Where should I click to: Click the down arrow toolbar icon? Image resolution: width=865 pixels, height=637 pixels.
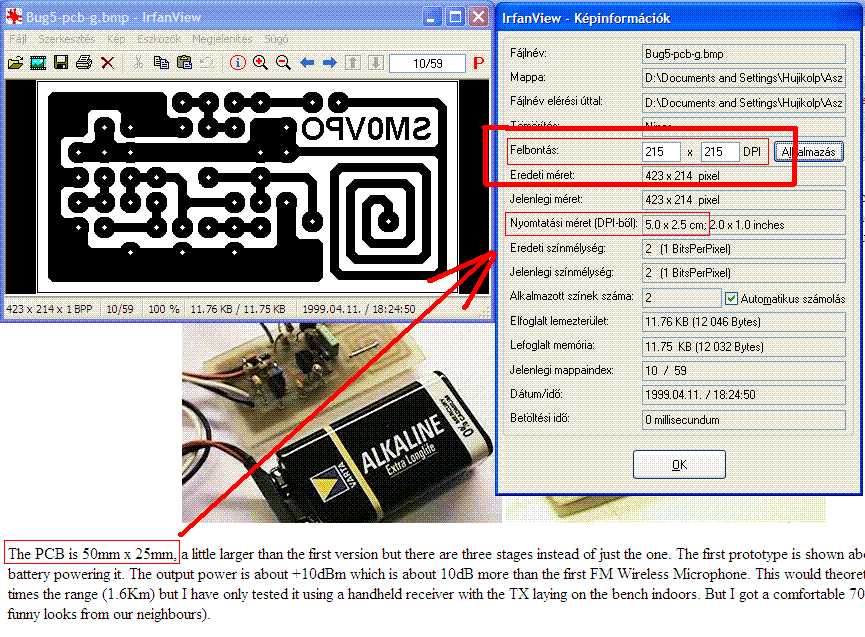click(376, 62)
